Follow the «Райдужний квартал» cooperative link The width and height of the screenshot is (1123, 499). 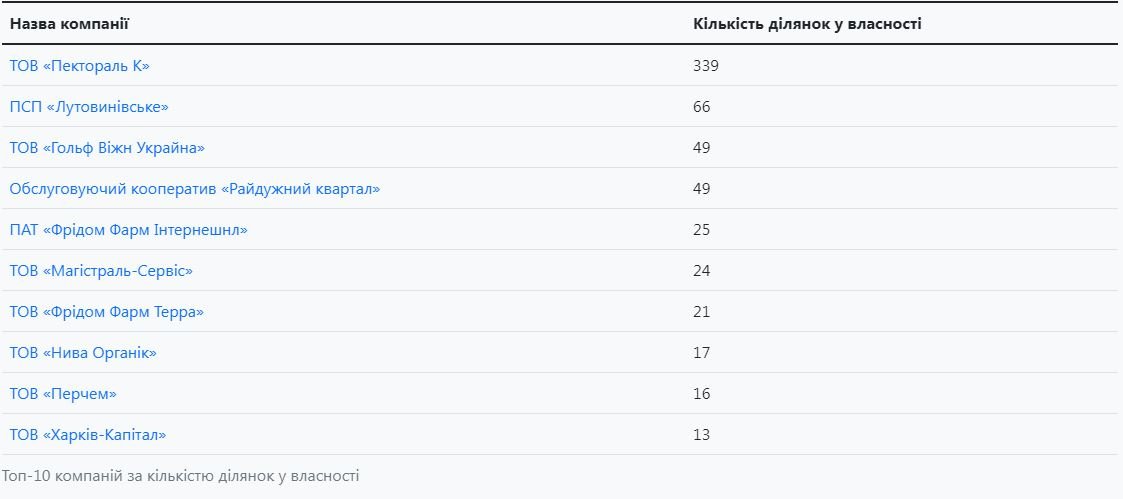[195, 189]
